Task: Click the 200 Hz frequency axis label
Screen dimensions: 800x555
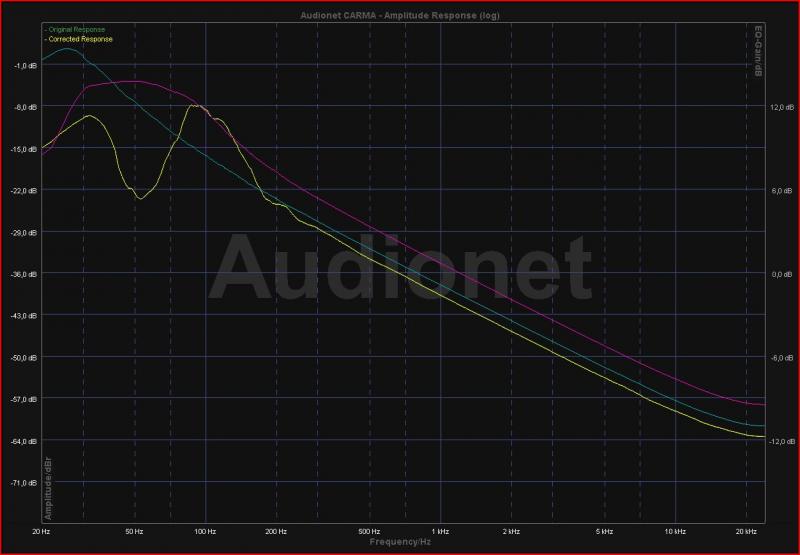Action: (x=276, y=532)
